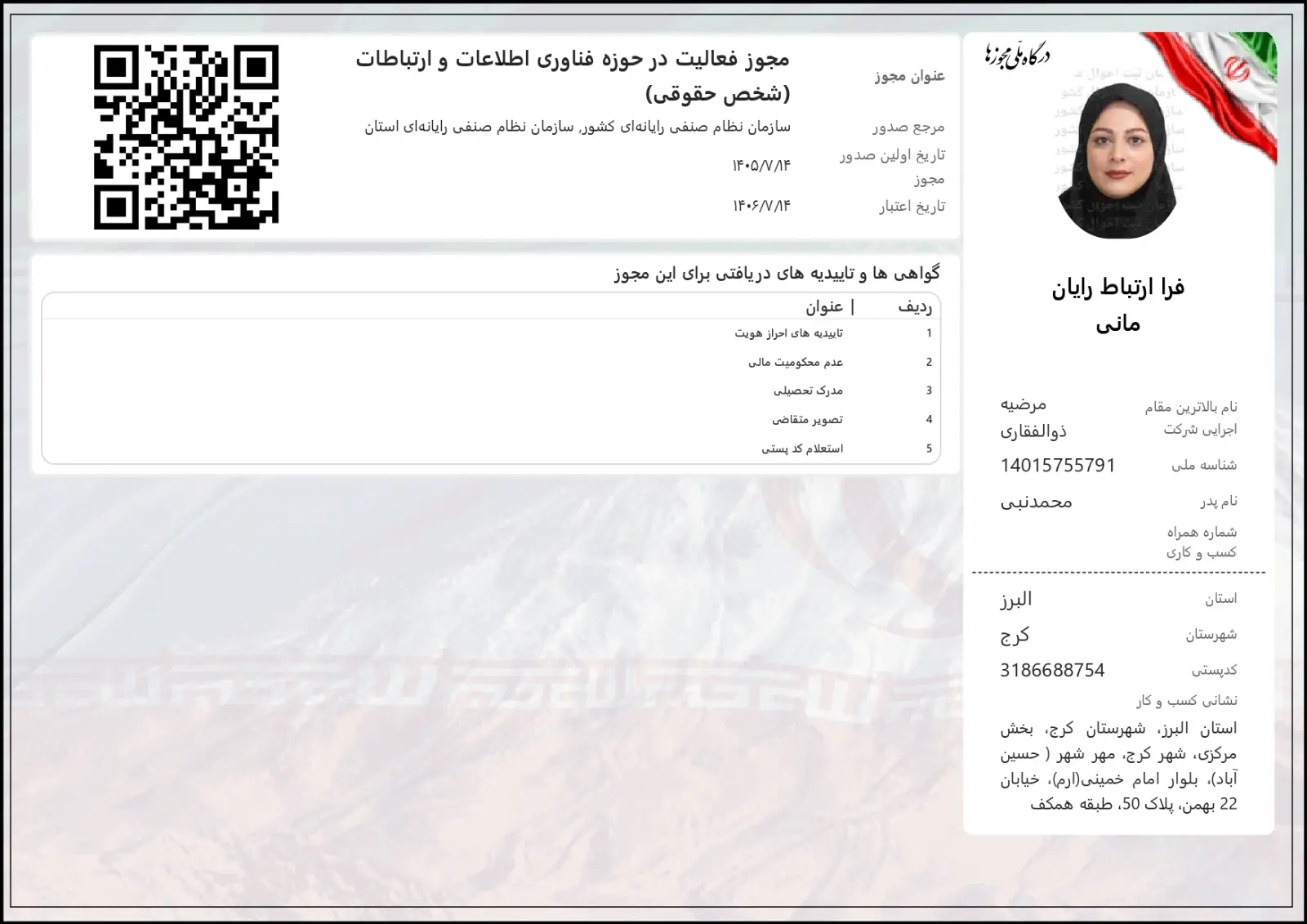
Task: Click the 'نام بالاترین مقام اجرایی شرکت' label
Action: click(1191, 417)
